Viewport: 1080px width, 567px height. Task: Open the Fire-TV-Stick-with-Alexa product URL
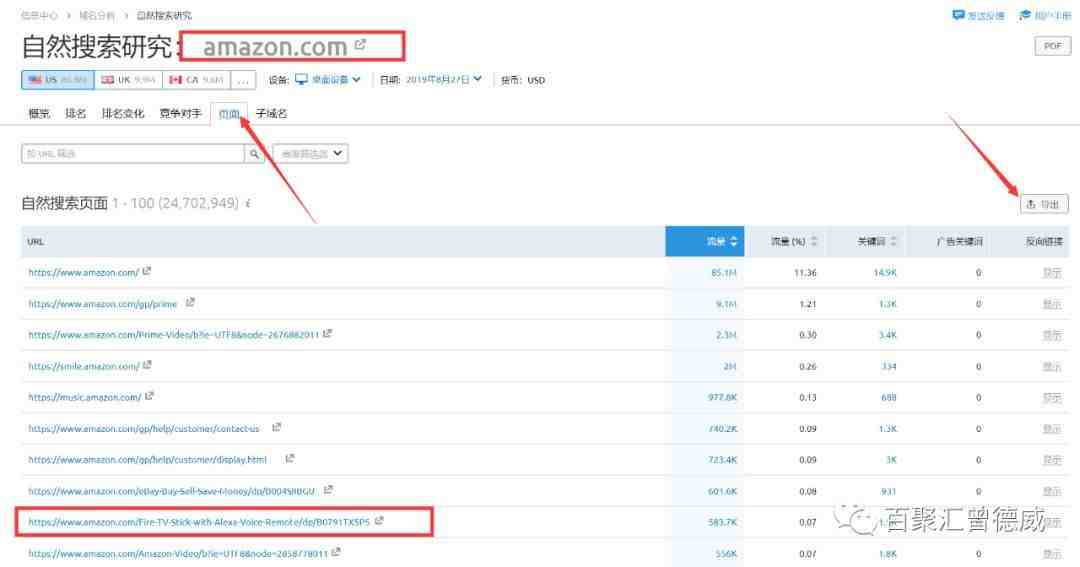point(199,522)
